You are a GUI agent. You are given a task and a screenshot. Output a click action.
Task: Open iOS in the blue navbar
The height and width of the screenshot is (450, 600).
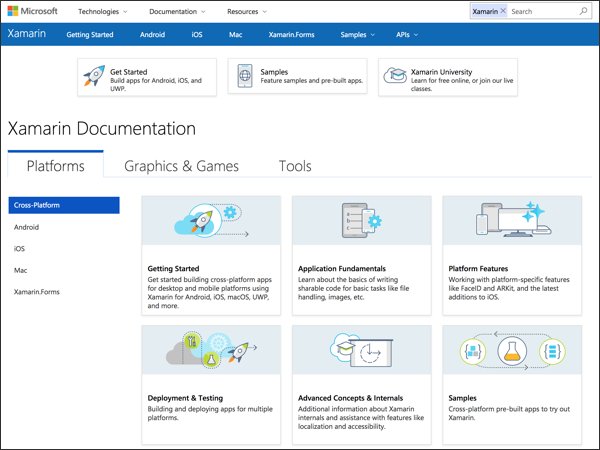[x=197, y=34]
